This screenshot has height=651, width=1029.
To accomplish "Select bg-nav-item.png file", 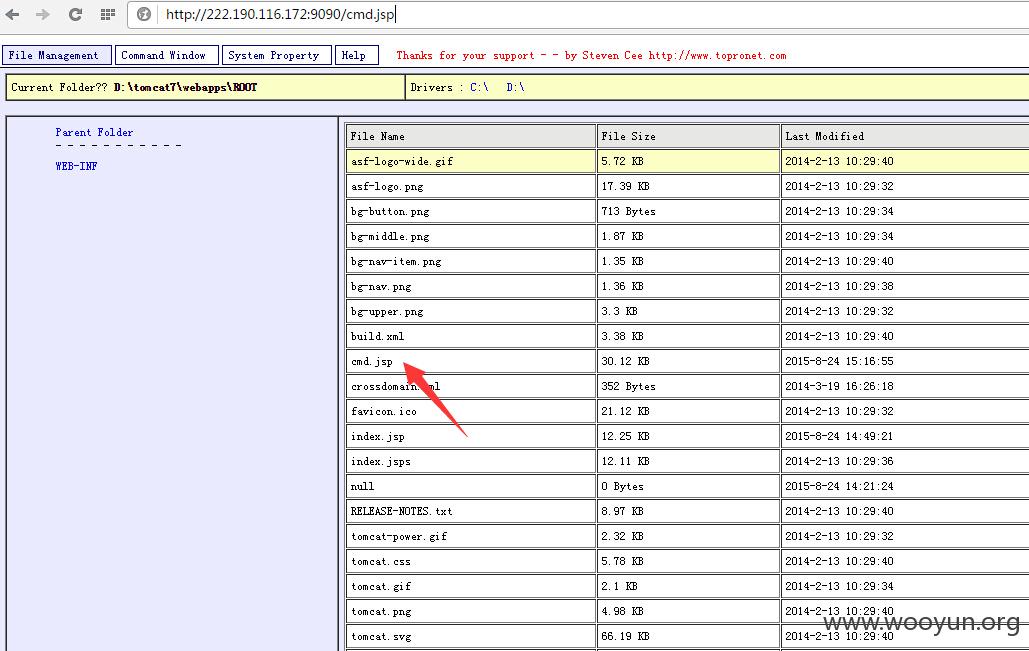I will [x=396, y=261].
